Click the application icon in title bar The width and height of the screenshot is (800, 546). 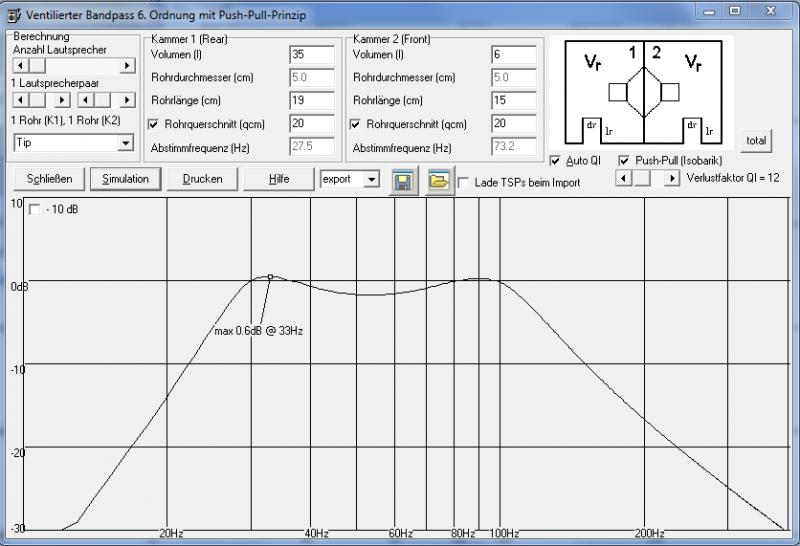[13, 11]
